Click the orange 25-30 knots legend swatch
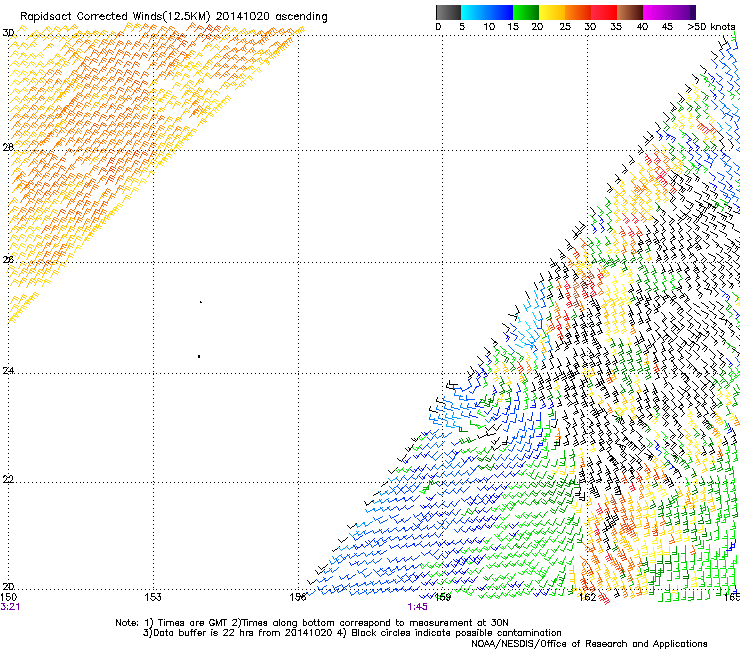Screen dimensions: 740x650 tap(578, 12)
